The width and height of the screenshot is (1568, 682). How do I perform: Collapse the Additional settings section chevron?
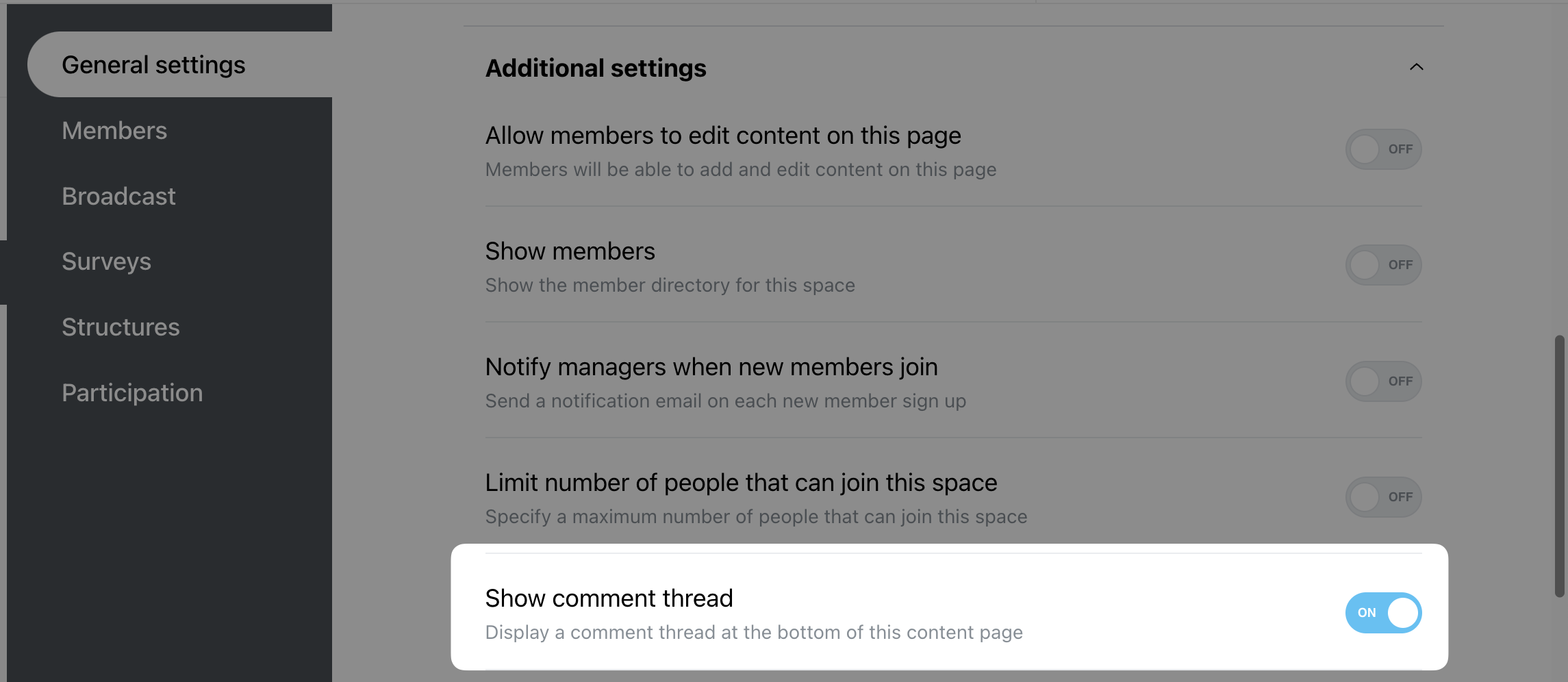[1416, 67]
